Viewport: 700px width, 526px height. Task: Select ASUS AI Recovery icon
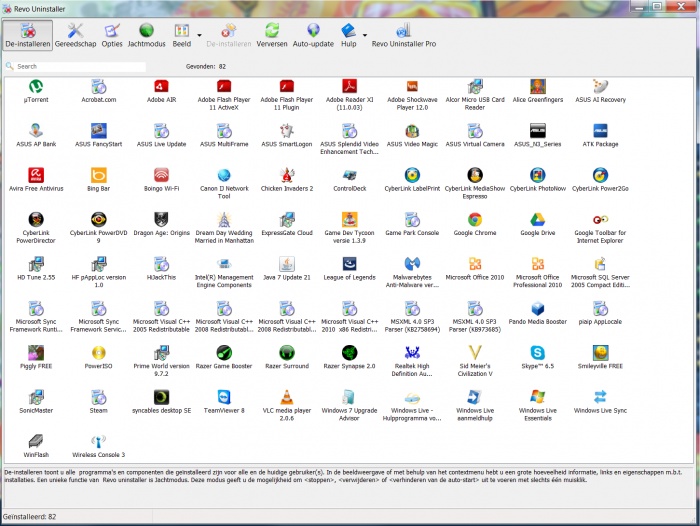pos(600,86)
